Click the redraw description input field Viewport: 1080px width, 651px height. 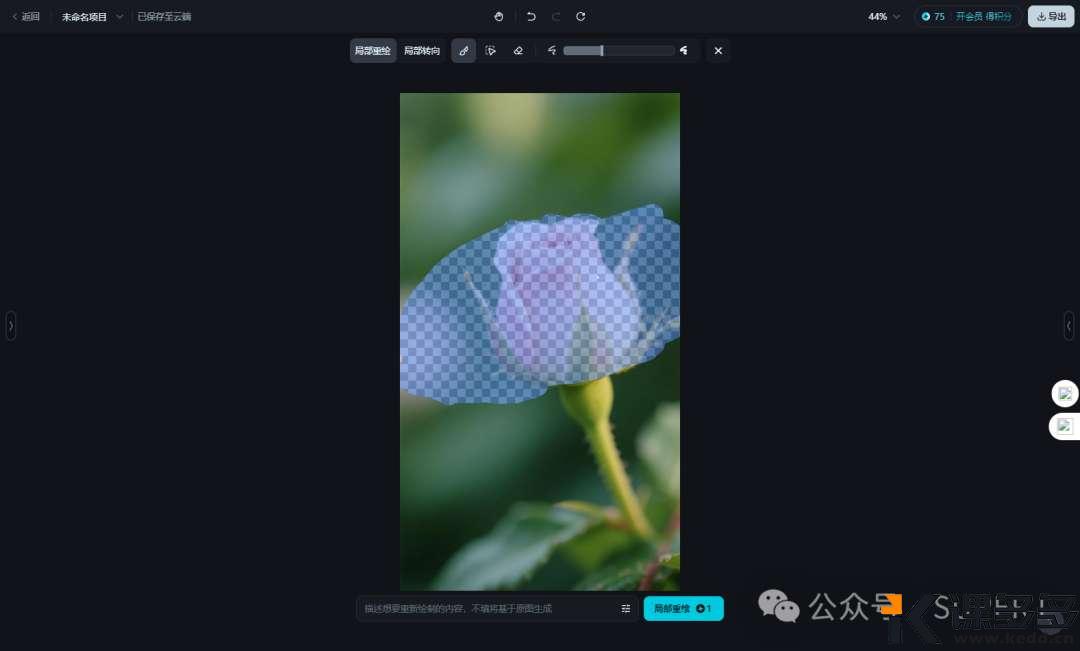click(x=487, y=608)
